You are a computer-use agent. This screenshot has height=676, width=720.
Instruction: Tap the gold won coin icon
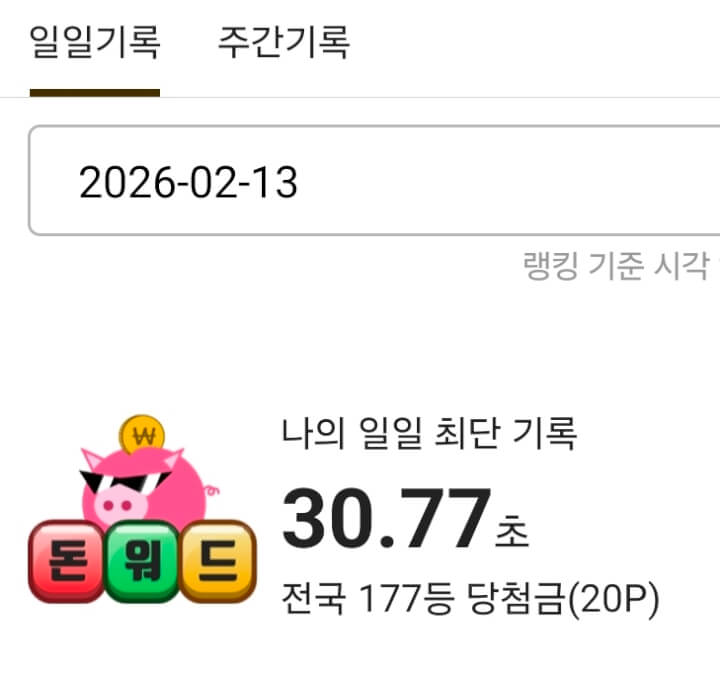coord(141,434)
